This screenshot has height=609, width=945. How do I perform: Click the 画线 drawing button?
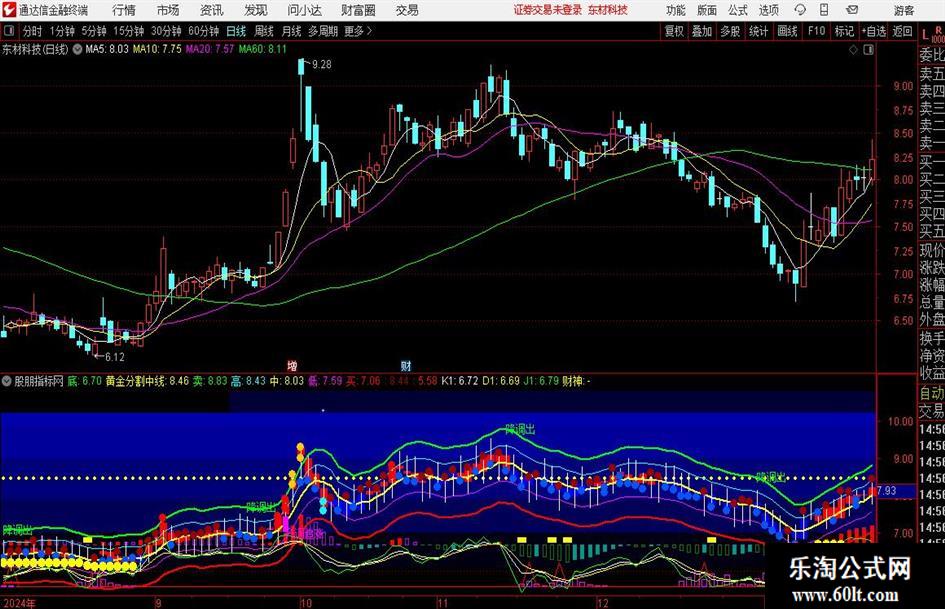click(787, 31)
